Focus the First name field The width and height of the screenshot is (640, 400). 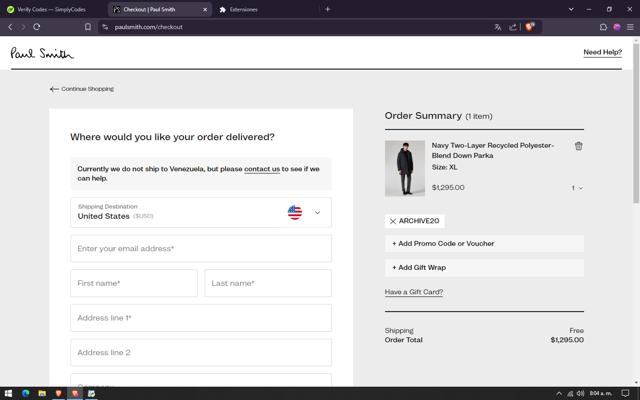pyautogui.click(x=134, y=283)
